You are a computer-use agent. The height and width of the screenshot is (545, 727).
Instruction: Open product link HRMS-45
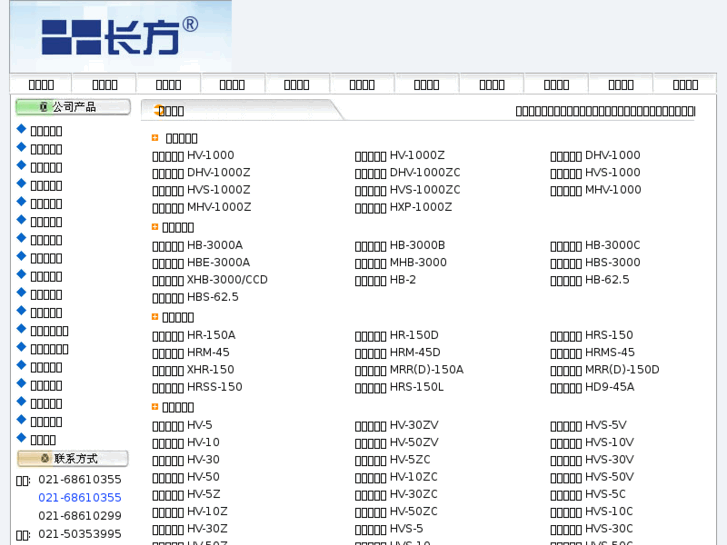tap(593, 353)
